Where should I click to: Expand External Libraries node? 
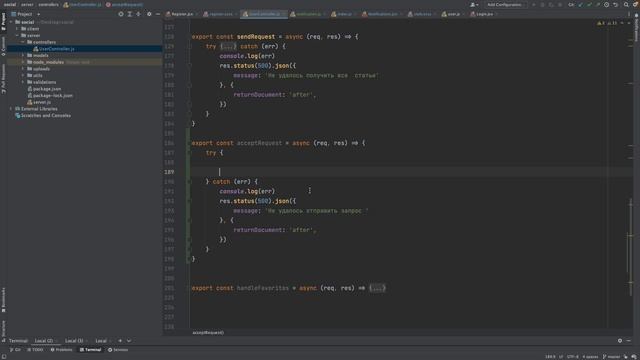click(11, 109)
